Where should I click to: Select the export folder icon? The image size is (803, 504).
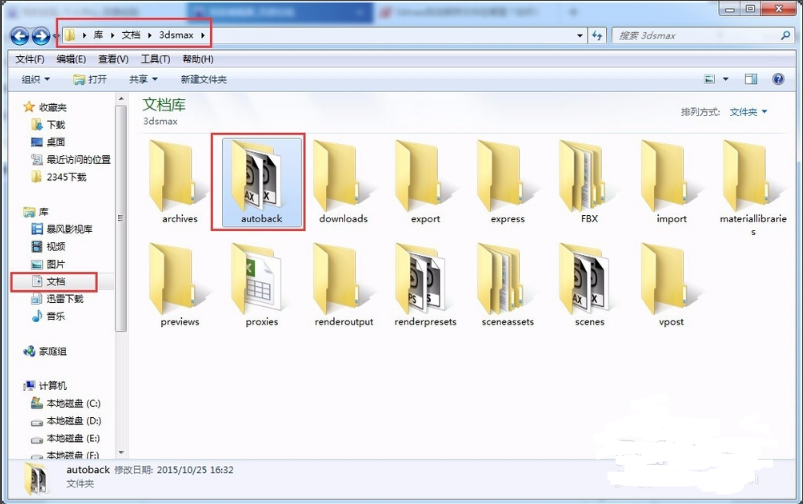425,177
